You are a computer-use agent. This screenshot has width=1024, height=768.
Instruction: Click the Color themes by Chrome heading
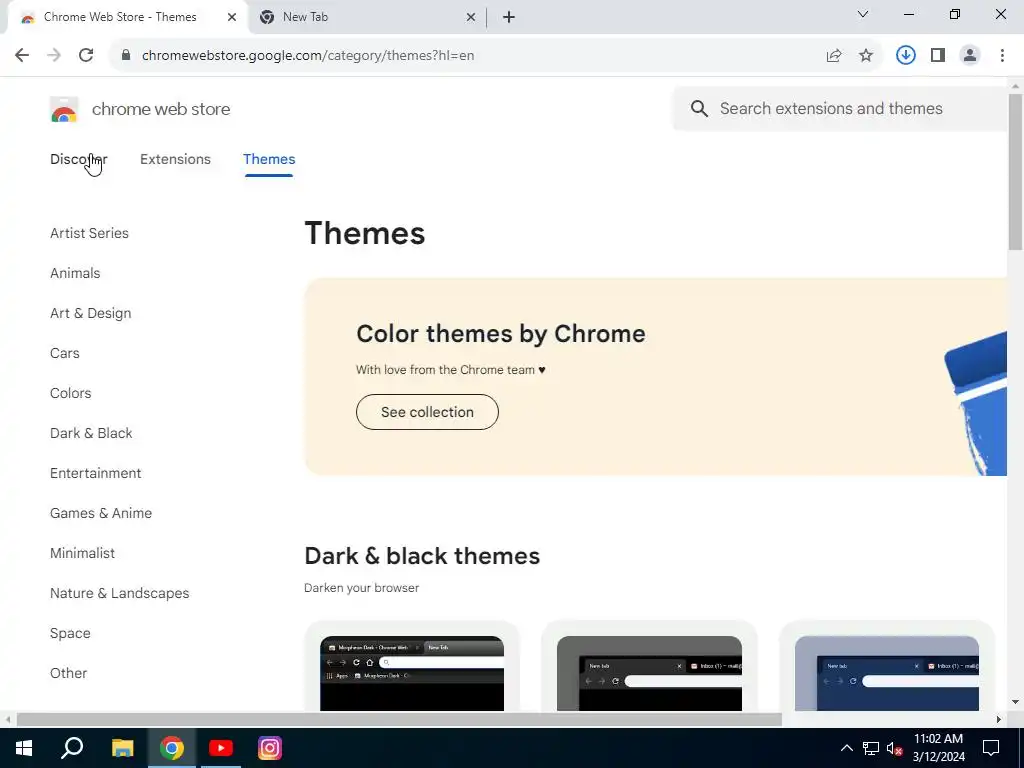(x=501, y=334)
